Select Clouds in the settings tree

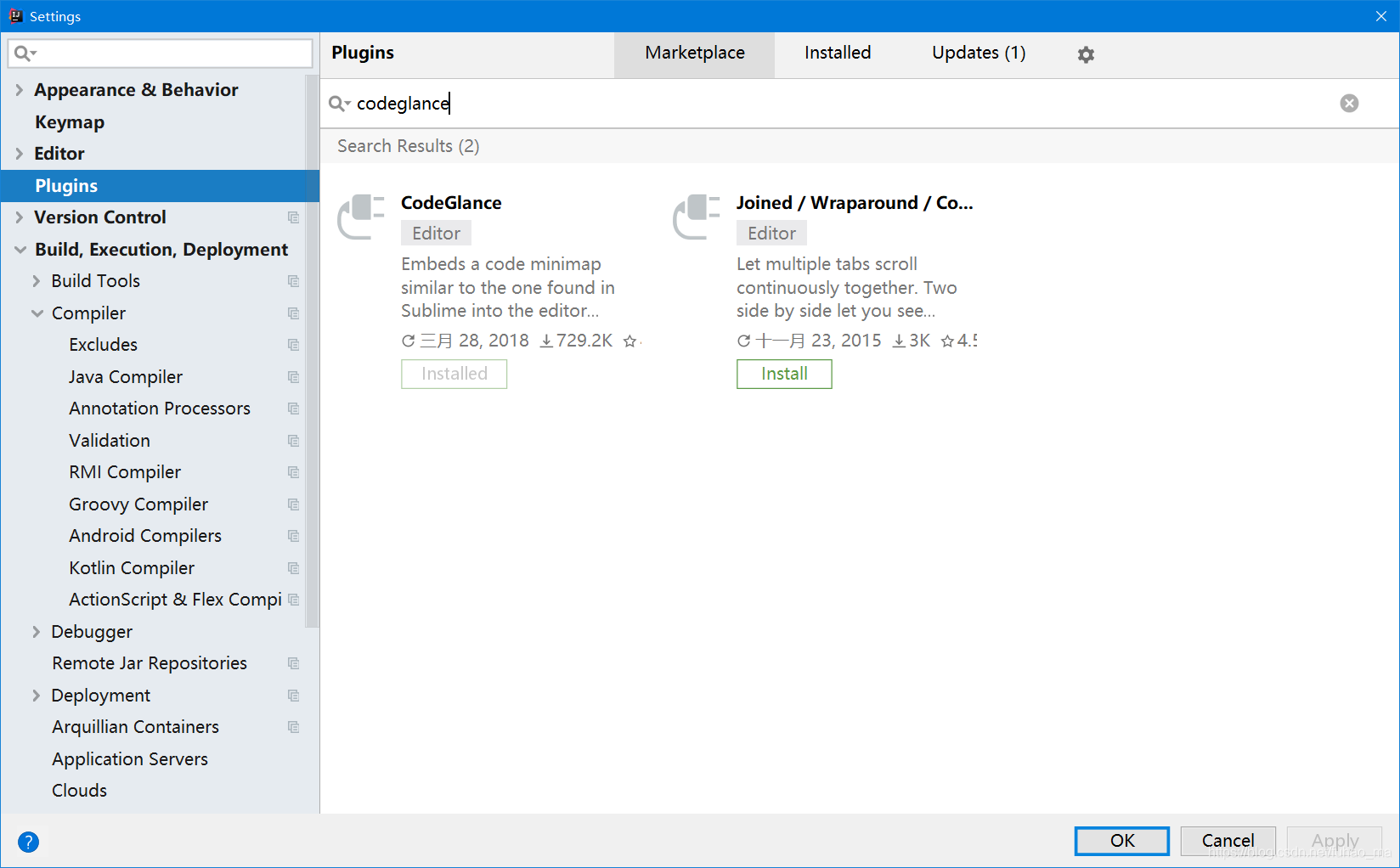click(x=79, y=791)
